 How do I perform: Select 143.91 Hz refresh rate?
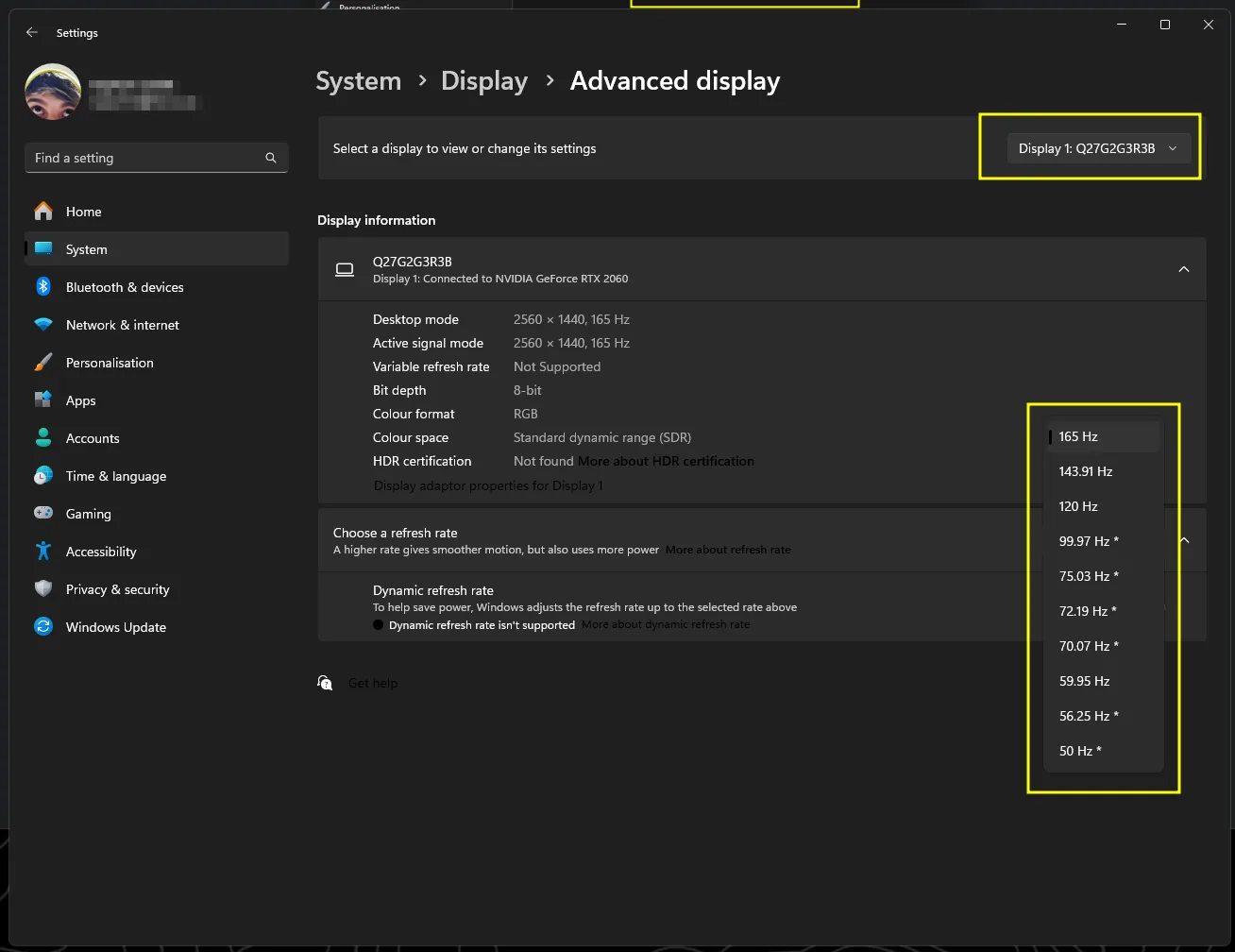point(1104,471)
